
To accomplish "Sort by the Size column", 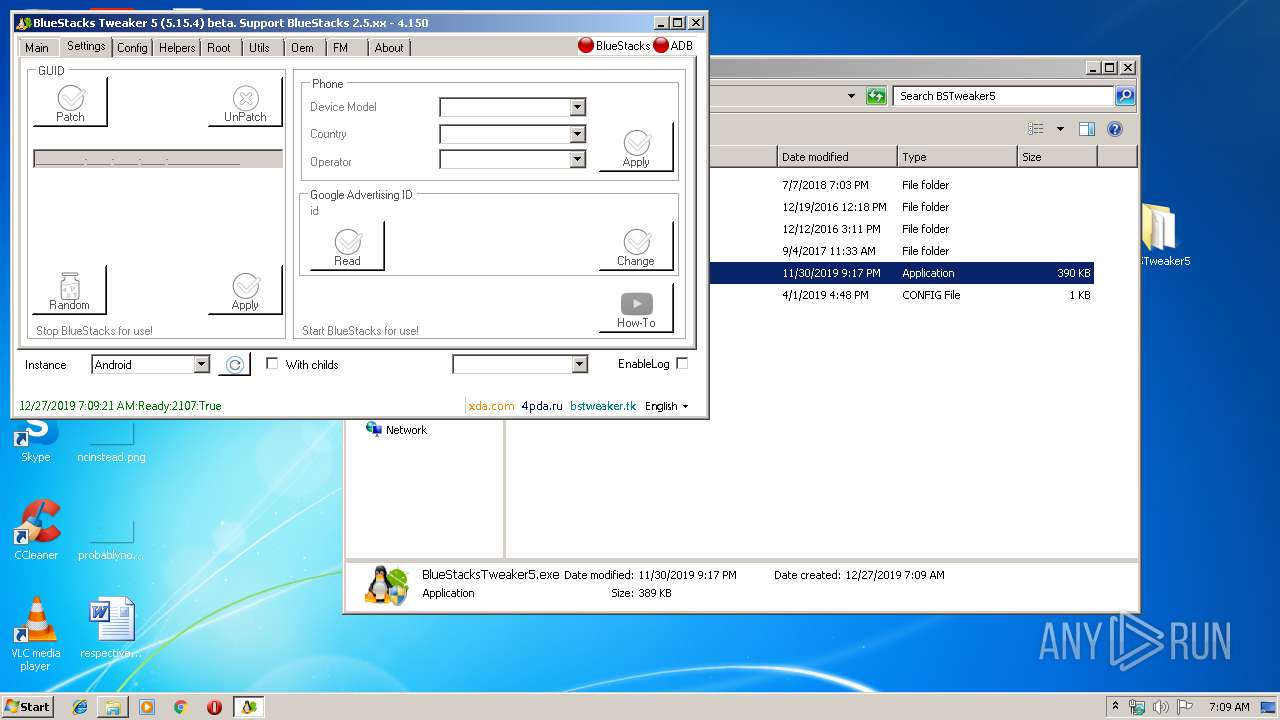I will pos(1057,157).
